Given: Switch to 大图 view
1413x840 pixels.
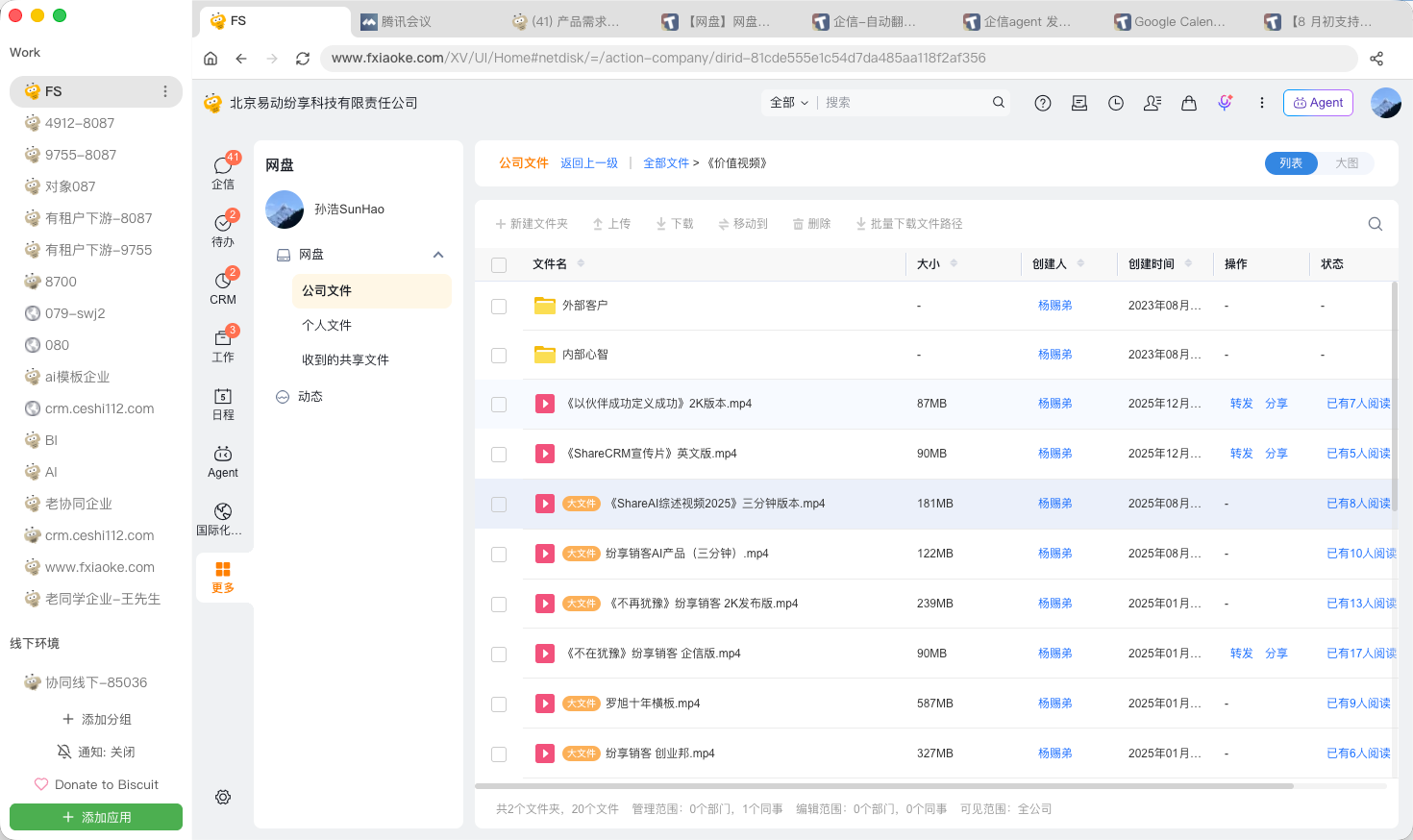Looking at the screenshot, I should (x=1347, y=163).
